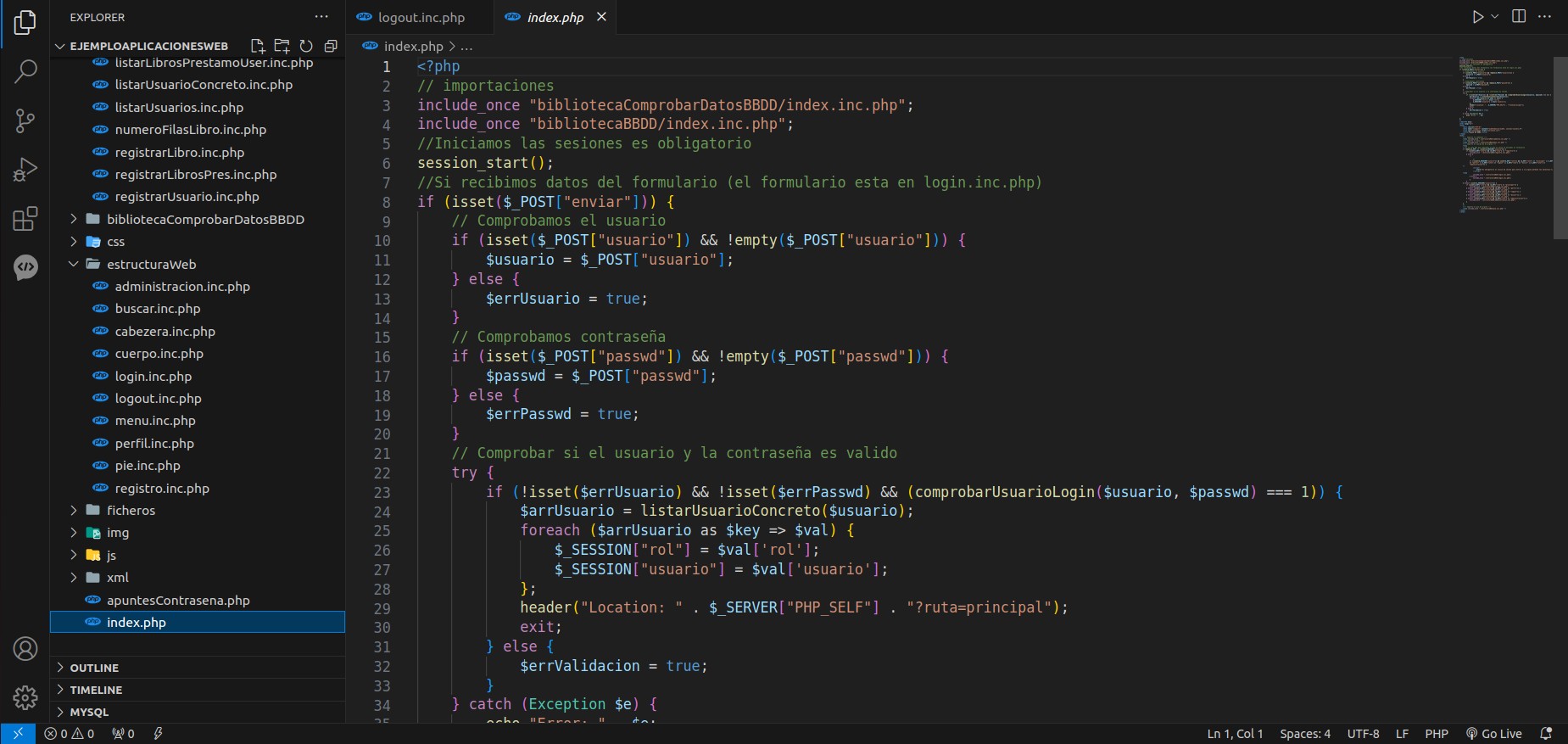
Task: Open apuntesContrasena.php file
Action: click(x=198, y=600)
